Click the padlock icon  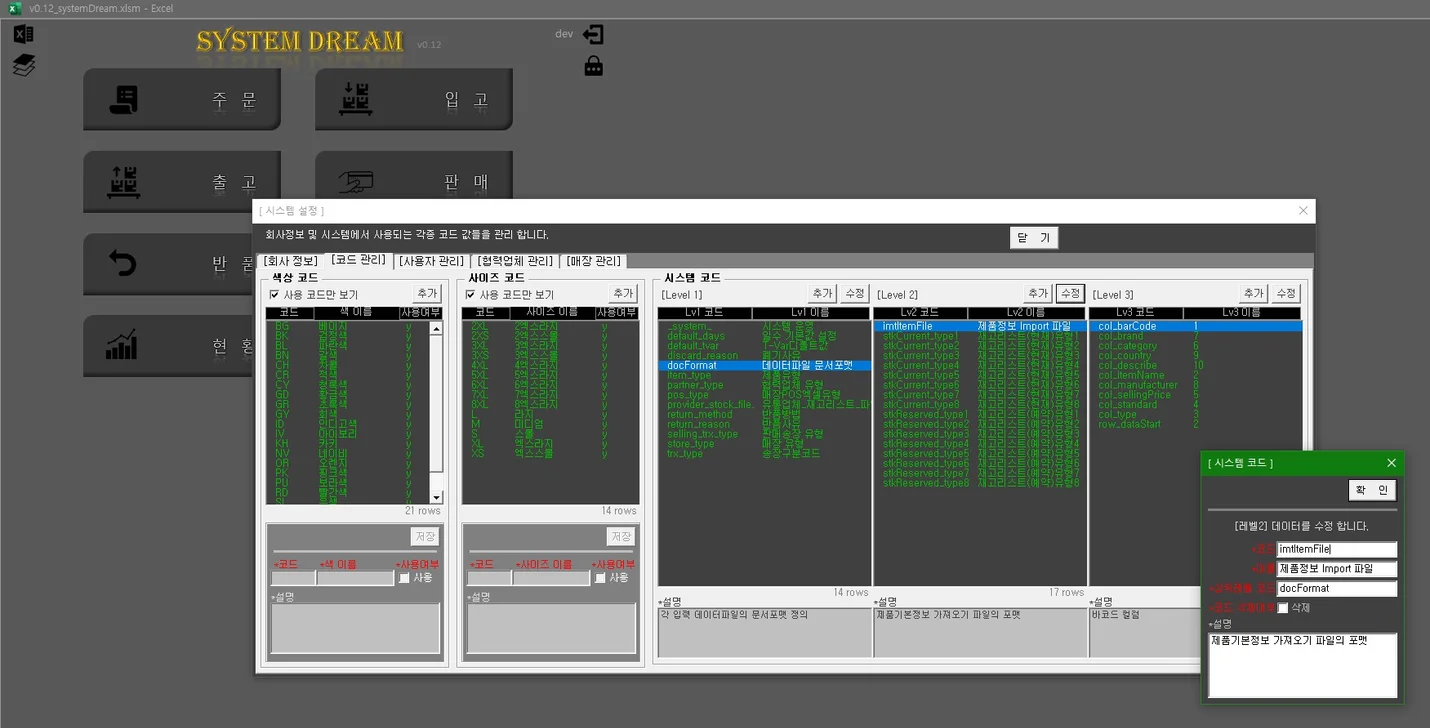click(593, 66)
